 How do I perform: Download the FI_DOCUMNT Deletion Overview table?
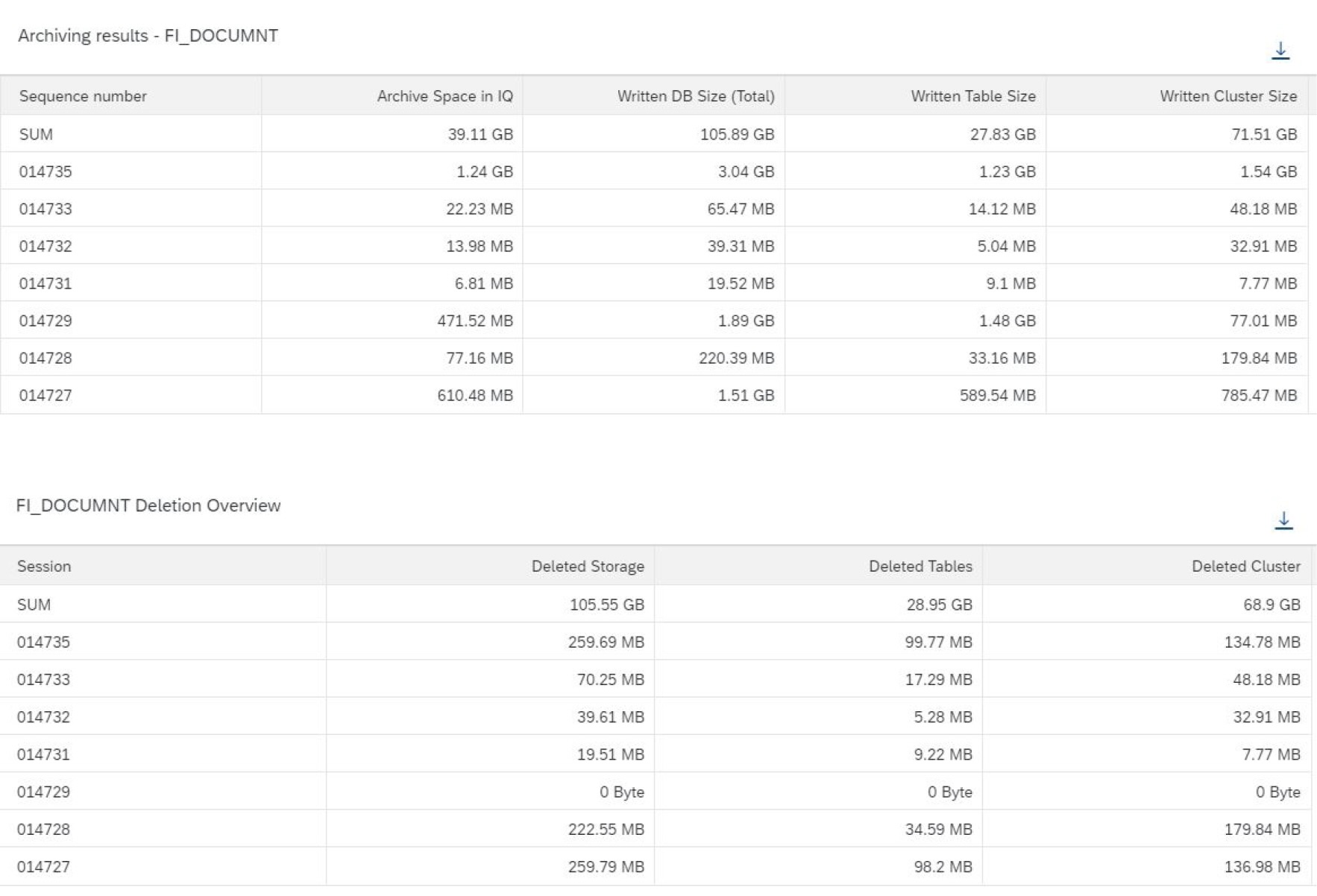1283,520
